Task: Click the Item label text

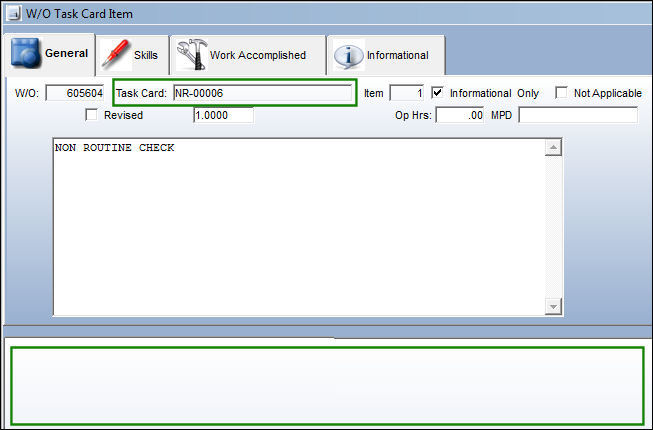Action: (374, 93)
